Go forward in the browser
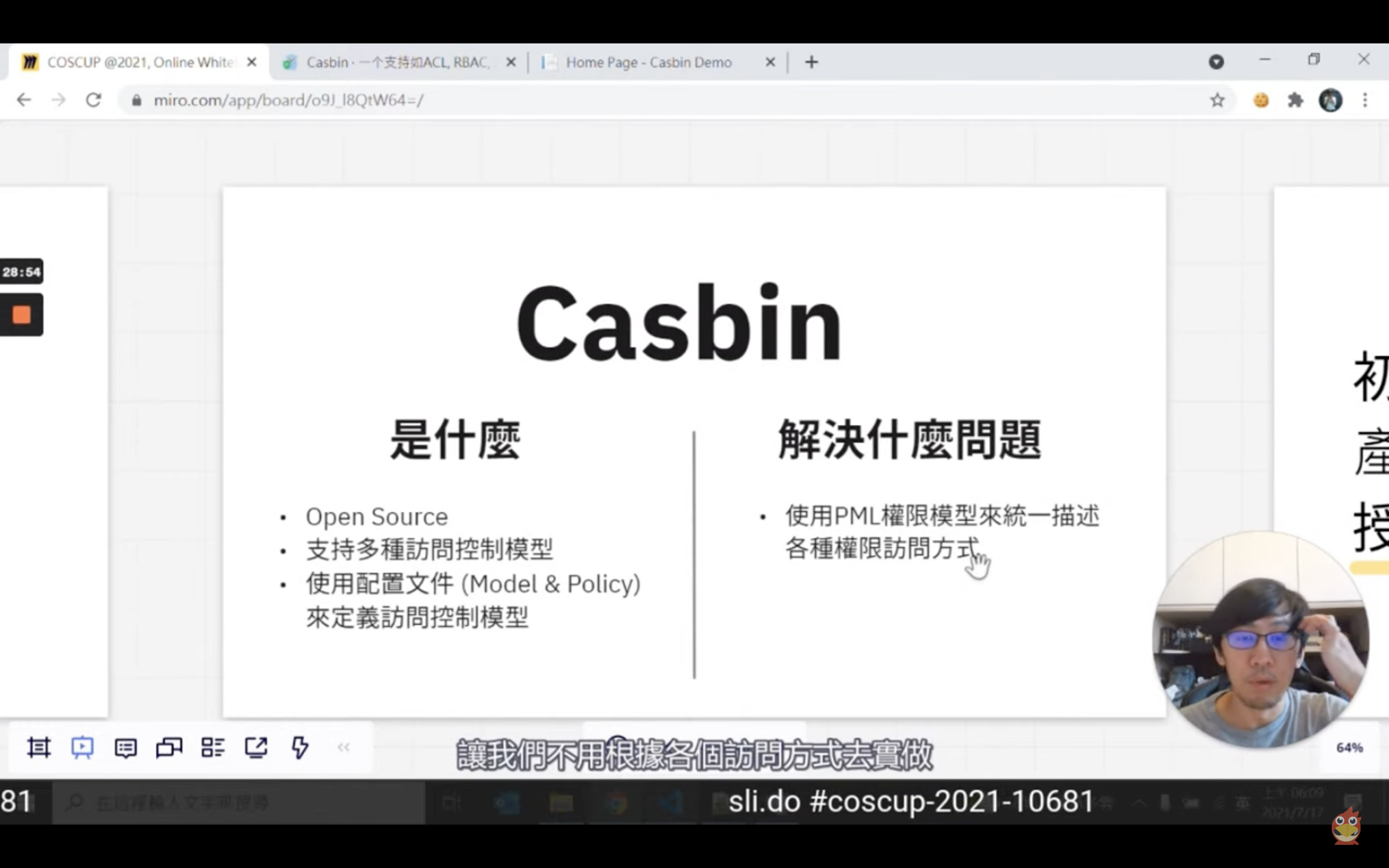This screenshot has width=1389, height=868. tap(58, 100)
